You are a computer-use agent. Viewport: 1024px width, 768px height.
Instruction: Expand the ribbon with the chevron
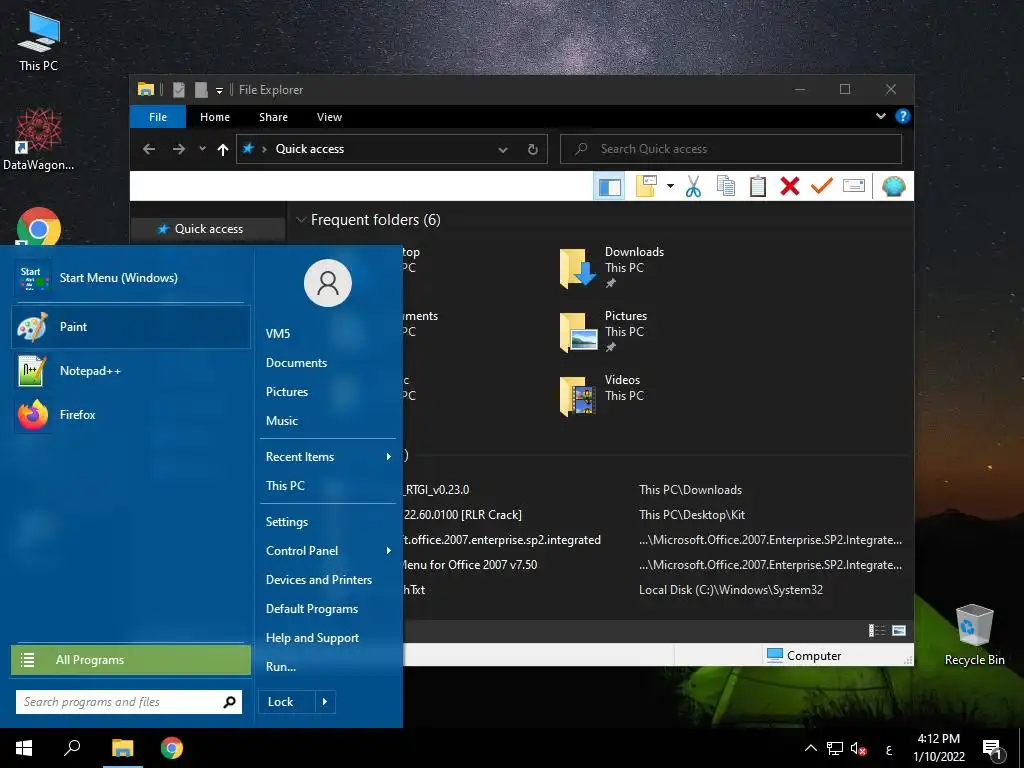tap(881, 116)
